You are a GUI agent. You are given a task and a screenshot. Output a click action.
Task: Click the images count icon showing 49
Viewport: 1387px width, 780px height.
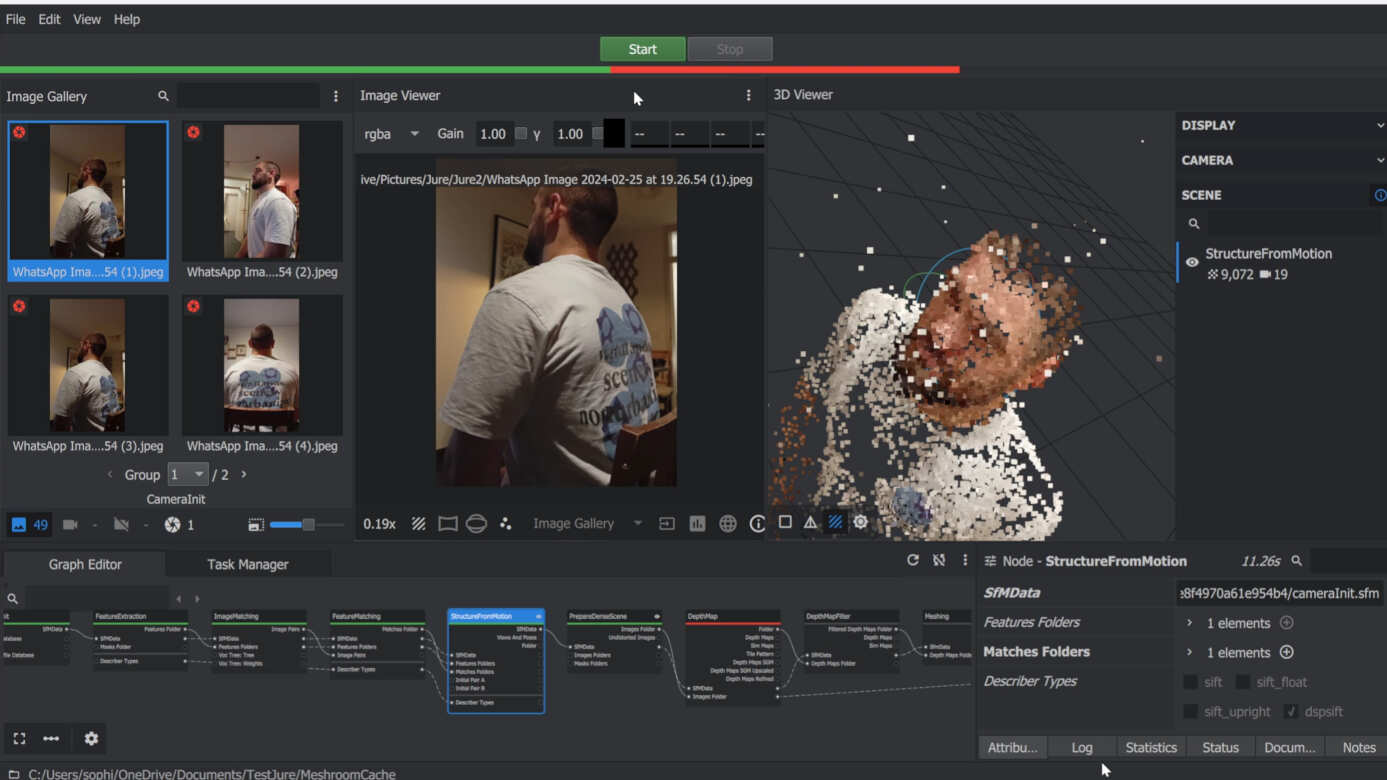click(29, 524)
